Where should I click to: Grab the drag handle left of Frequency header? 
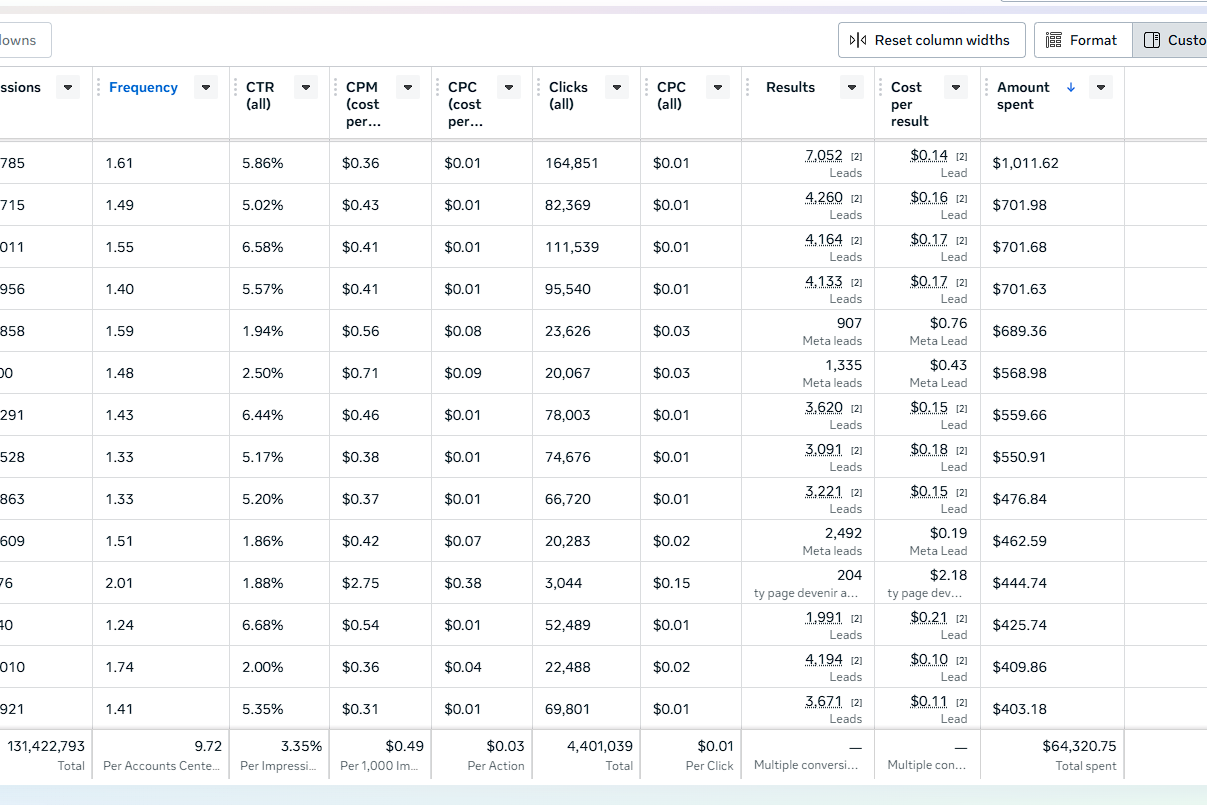[x=98, y=88]
